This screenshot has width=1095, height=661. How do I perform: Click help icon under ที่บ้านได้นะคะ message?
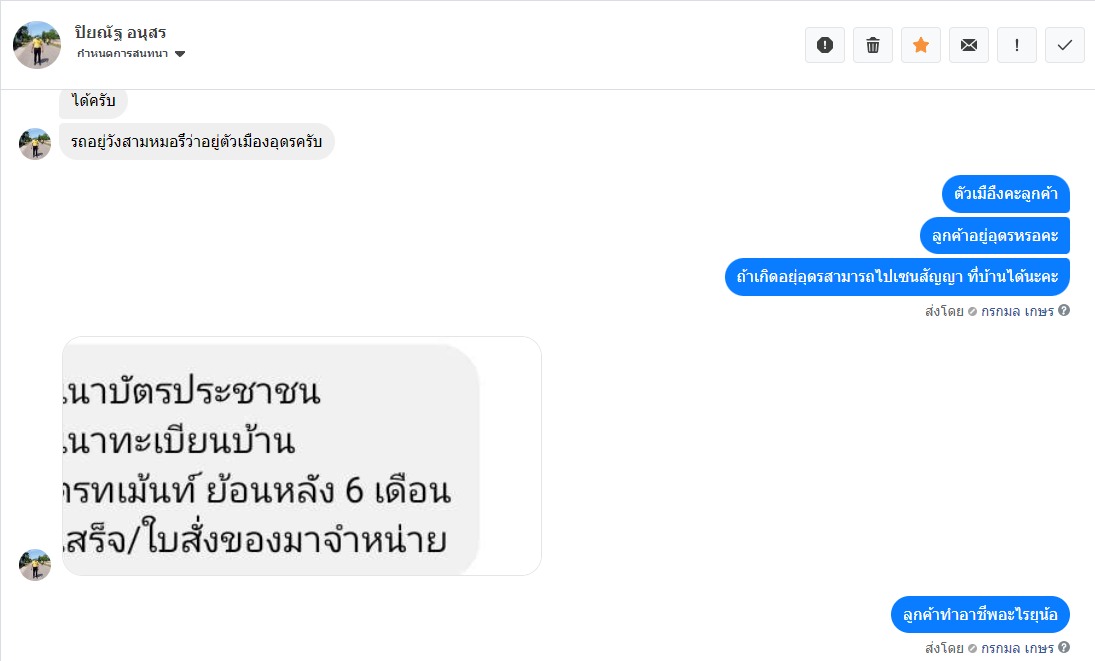(1064, 311)
